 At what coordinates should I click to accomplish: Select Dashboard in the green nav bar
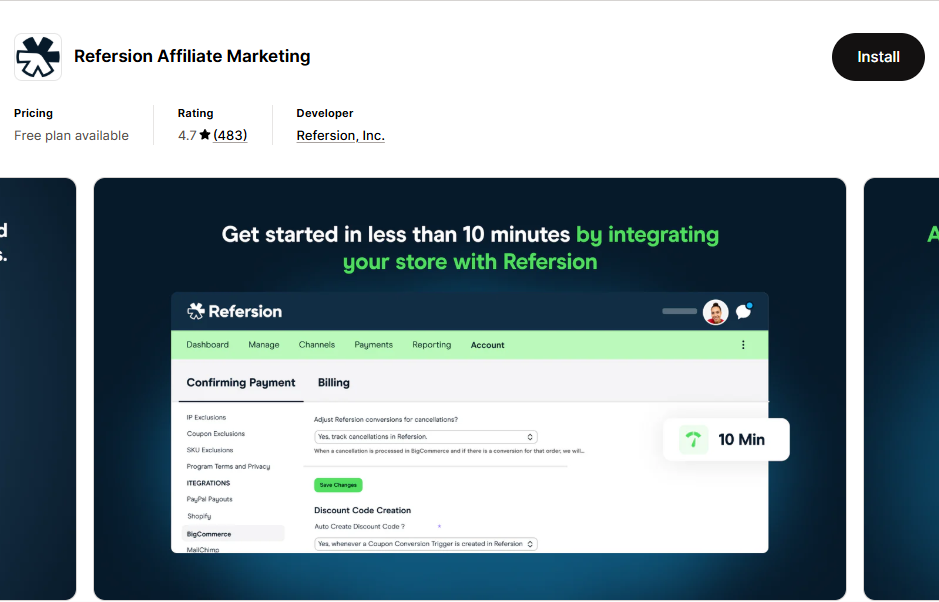[207, 345]
